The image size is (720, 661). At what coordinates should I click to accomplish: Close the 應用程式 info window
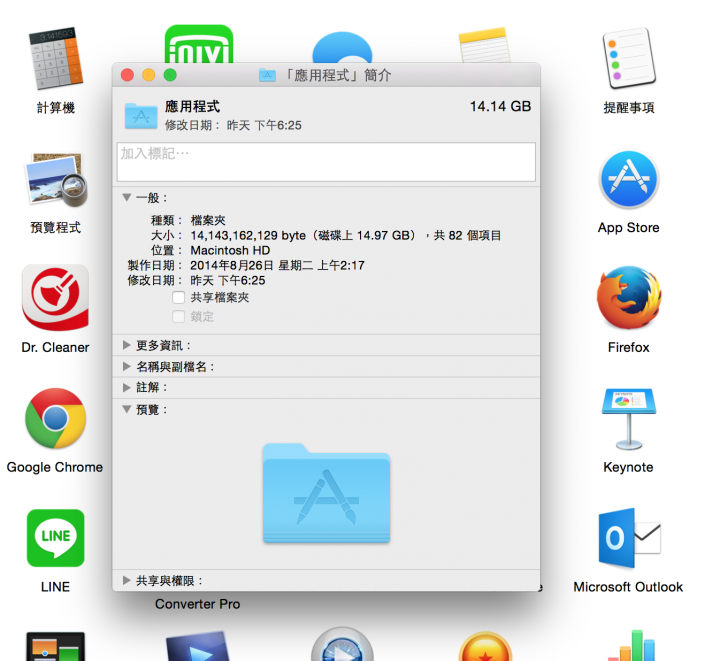[x=127, y=75]
